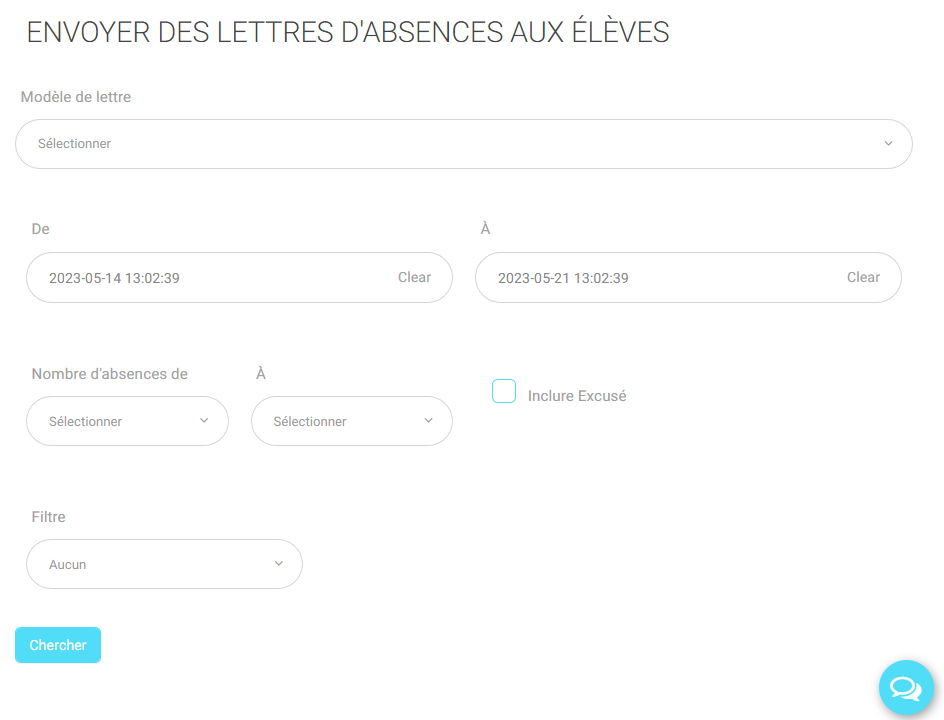Image resolution: width=944 pixels, height=720 pixels.
Task: Click chevron of absences À selector
Action: click(429, 420)
